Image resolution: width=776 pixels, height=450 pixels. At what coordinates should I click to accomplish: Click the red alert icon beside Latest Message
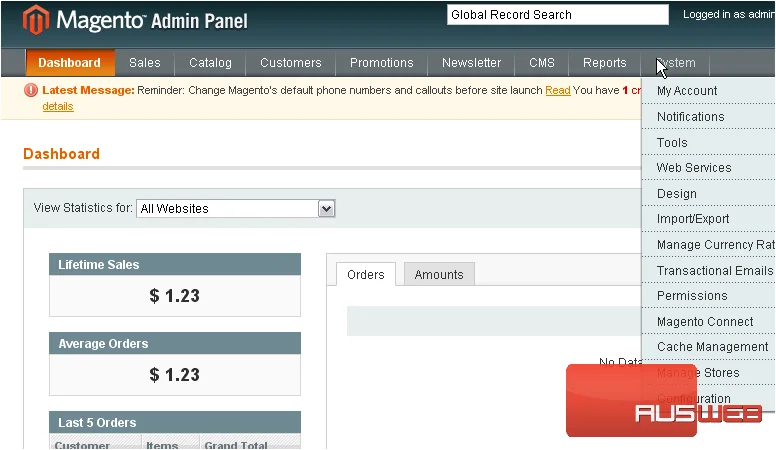point(31,90)
